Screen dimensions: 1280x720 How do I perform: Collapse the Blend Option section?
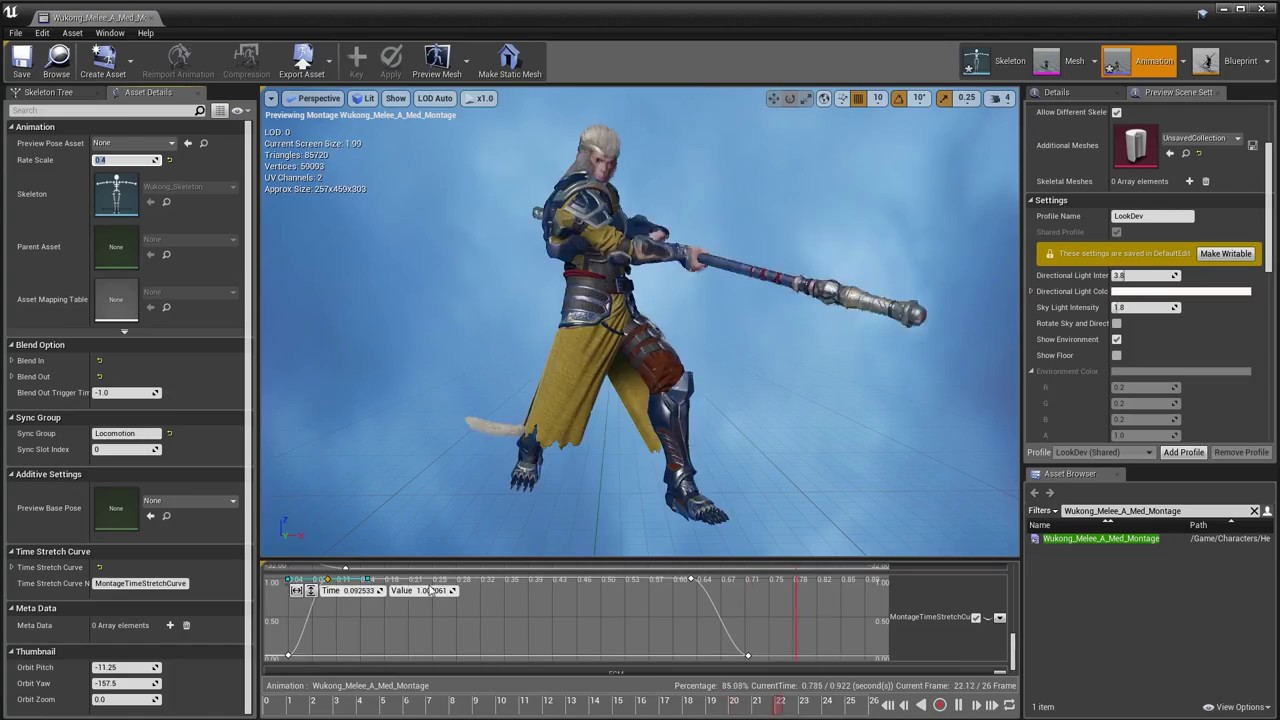click(x=11, y=345)
